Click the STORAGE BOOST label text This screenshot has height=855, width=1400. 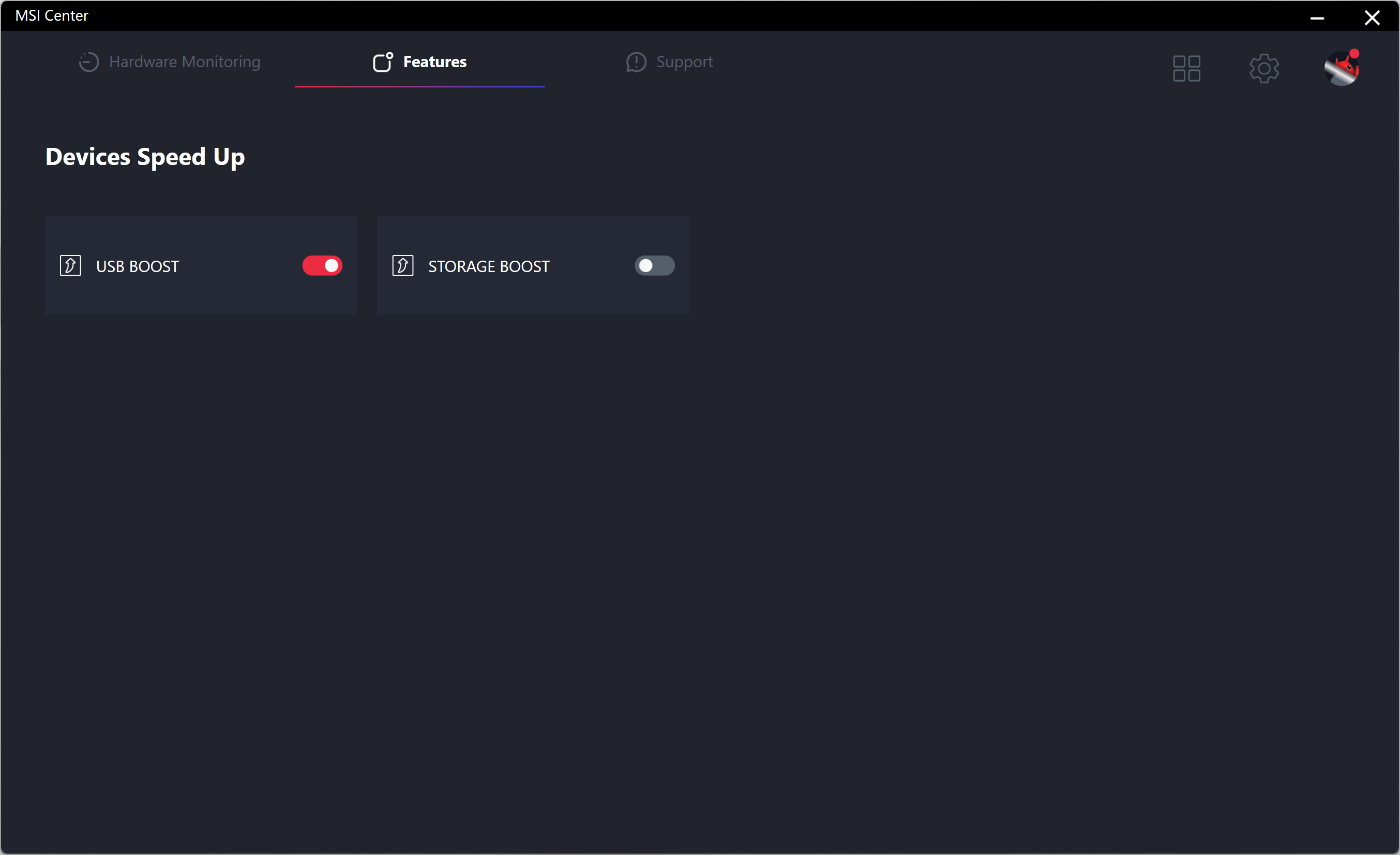[x=489, y=266]
